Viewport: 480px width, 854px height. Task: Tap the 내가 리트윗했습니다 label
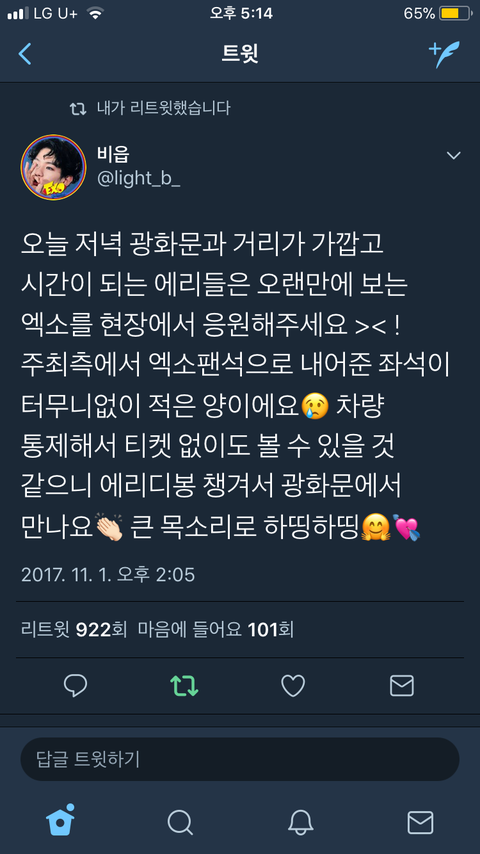(163, 108)
